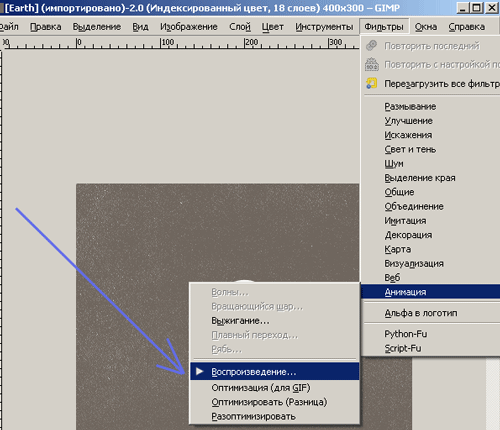500x430 pixels.
Task: Open the Справка menu
Action: tap(466, 27)
